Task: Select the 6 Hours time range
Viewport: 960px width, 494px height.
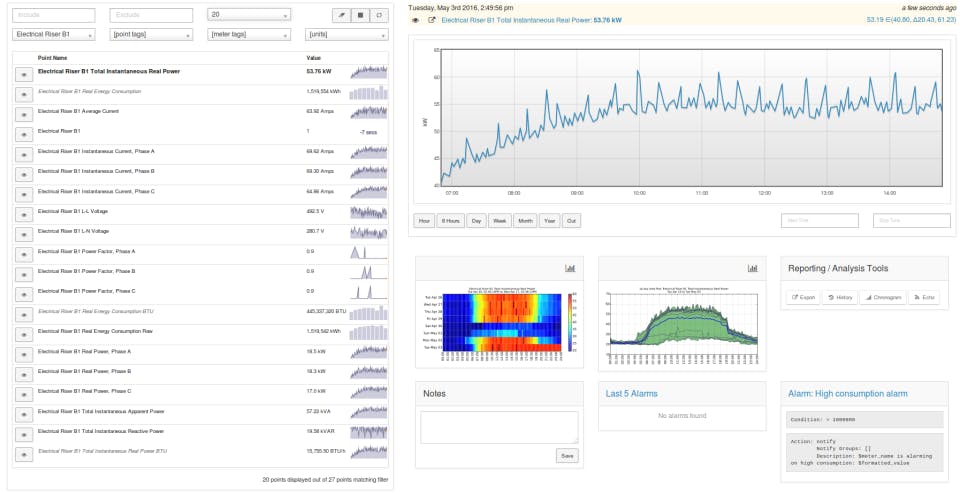Action: click(x=450, y=221)
